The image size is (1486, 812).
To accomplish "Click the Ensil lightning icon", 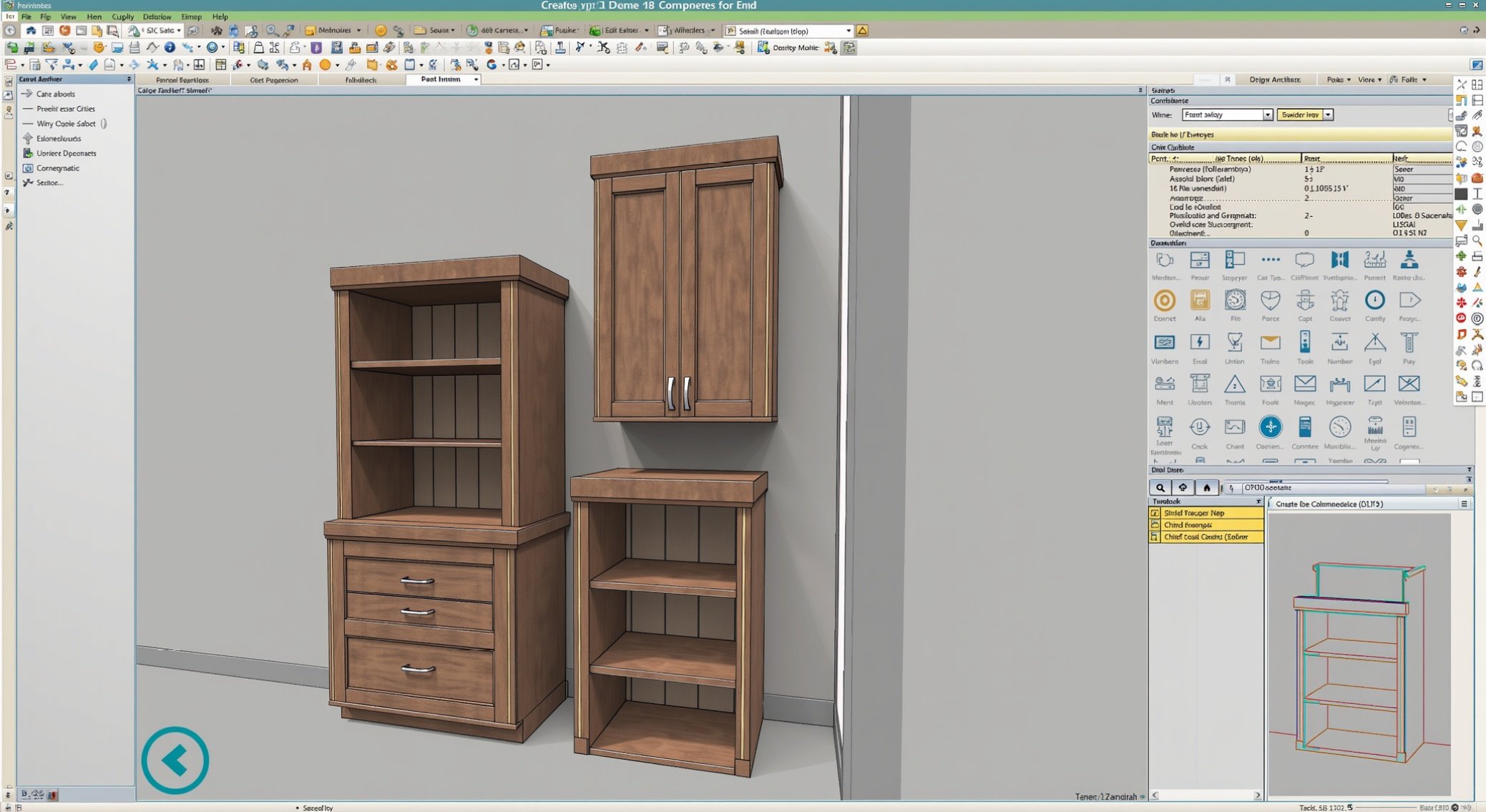I will [1199, 343].
